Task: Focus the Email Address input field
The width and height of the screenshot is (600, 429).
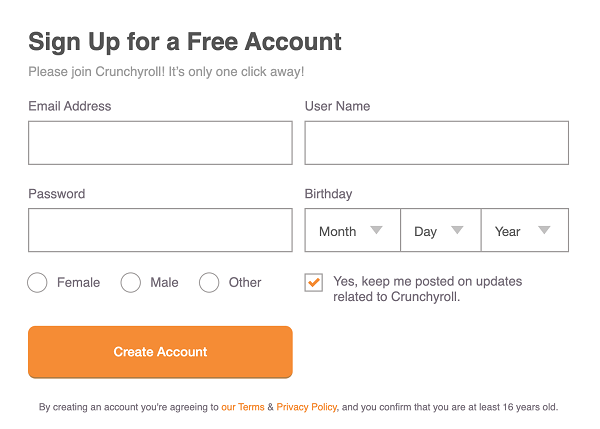Action: (x=160, y=143)
